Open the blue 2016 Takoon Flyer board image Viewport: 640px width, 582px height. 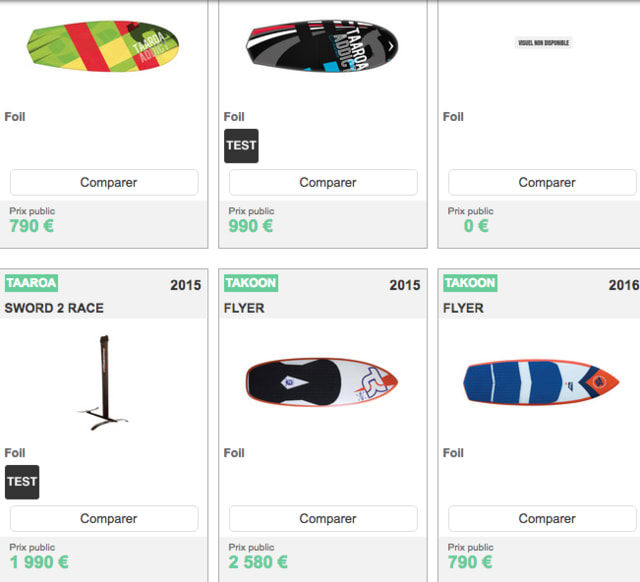(542, 382)
